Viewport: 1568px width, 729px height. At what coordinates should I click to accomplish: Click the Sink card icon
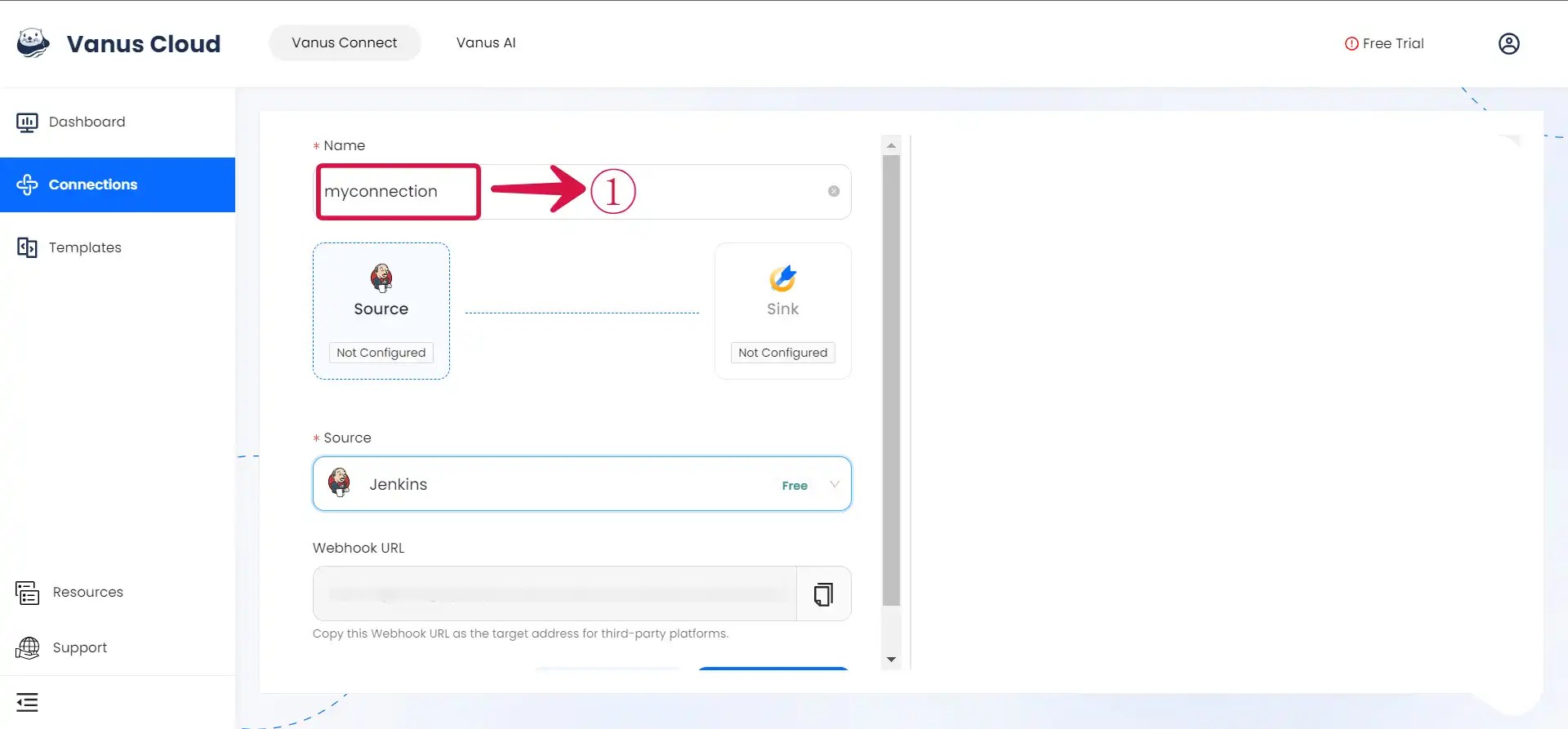(782, 278)
